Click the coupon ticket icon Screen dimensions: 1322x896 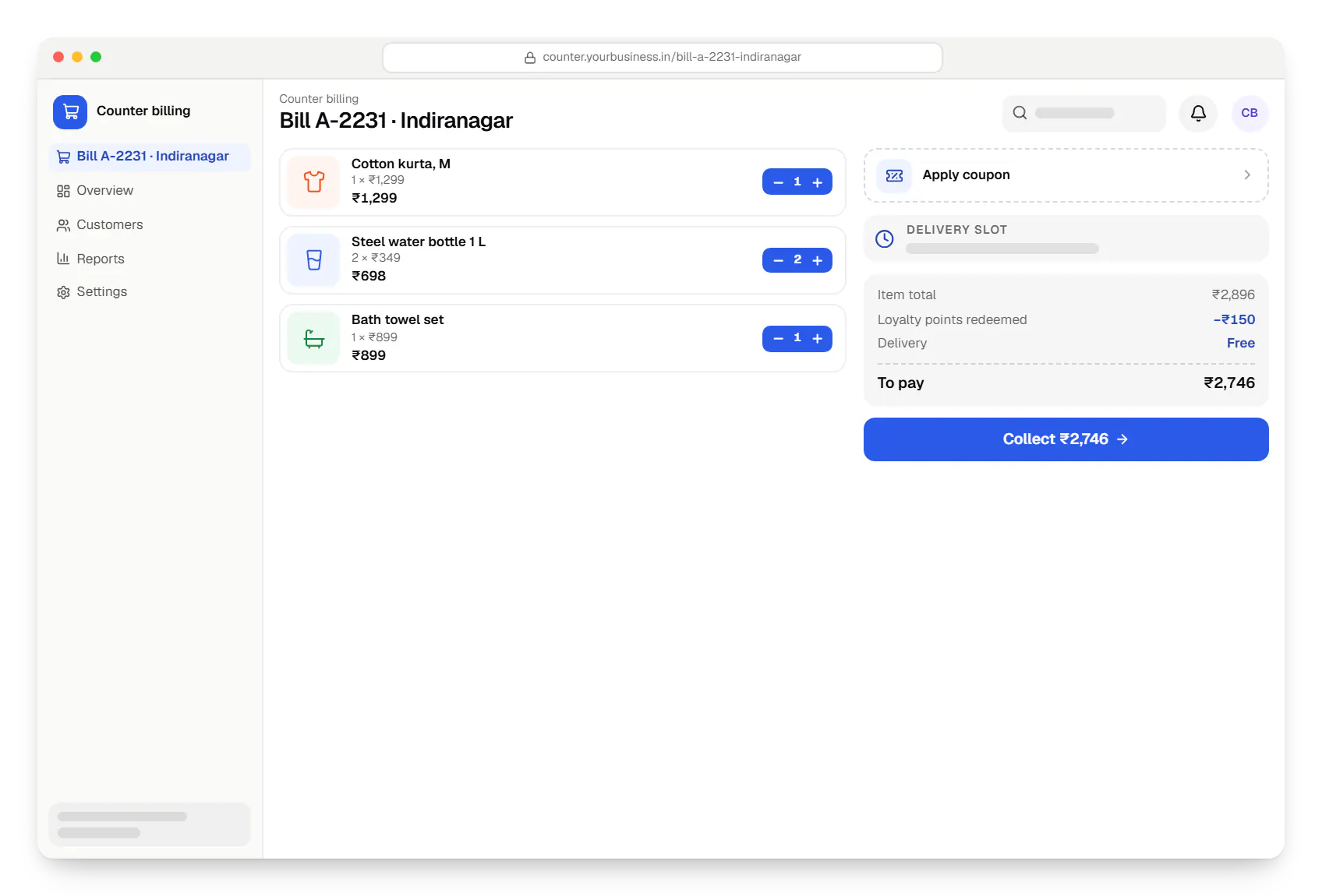tap(894, 175)
